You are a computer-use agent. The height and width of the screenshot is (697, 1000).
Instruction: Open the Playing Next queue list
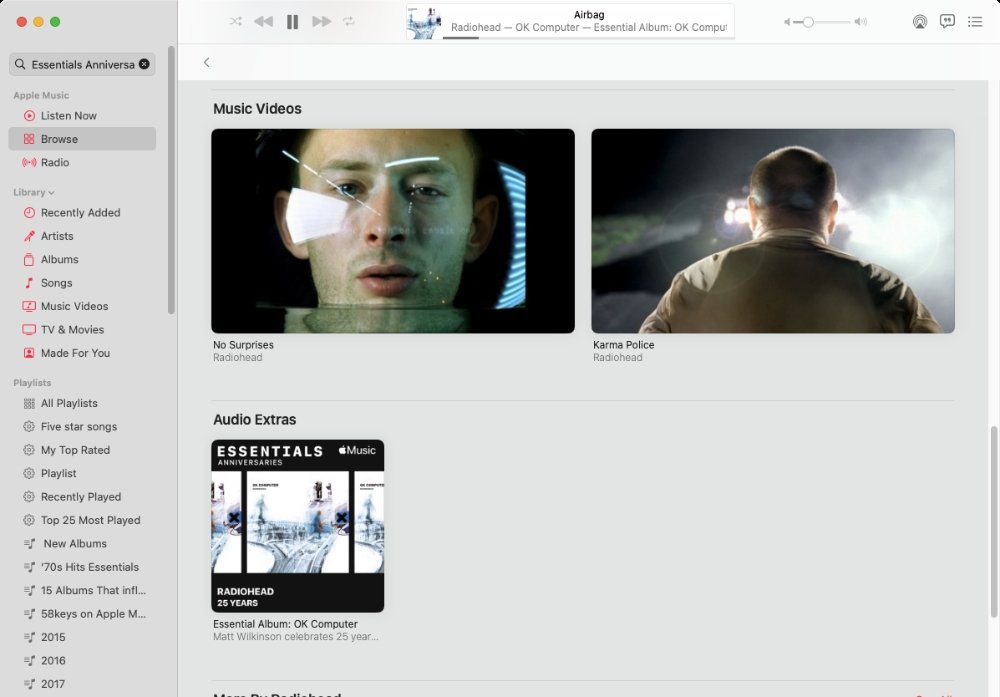pyautogui.click(x=974, y=22)
